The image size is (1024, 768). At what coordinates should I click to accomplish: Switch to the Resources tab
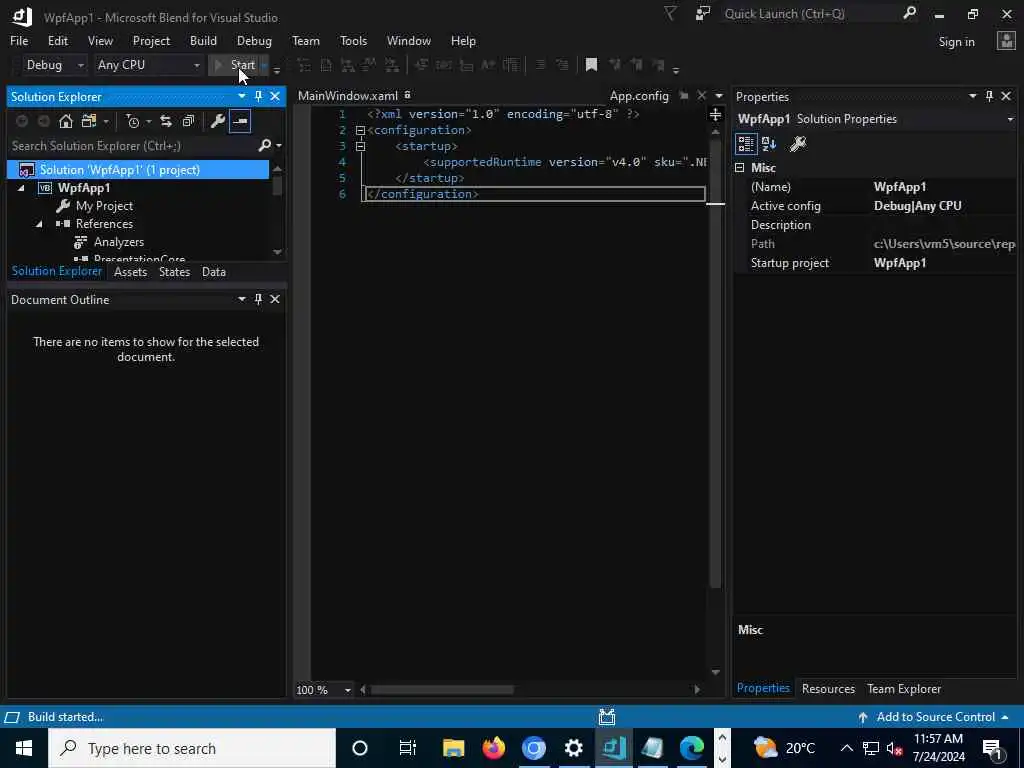coord(828,688)
